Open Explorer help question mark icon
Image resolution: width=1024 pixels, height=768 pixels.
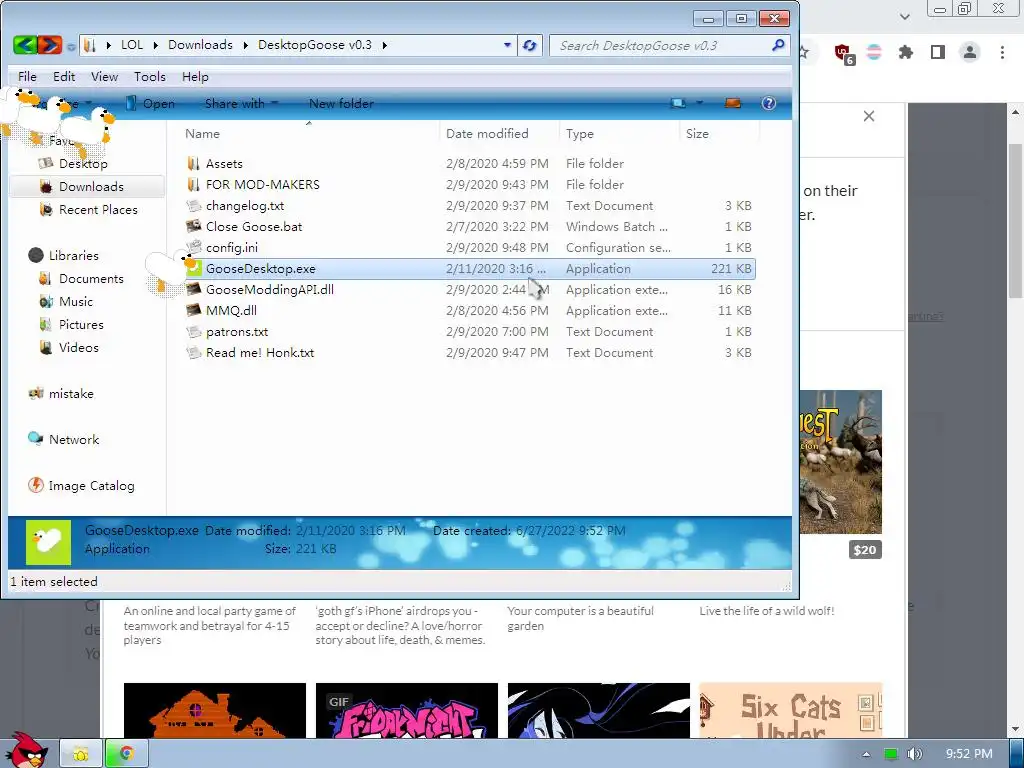click(769, 103)
